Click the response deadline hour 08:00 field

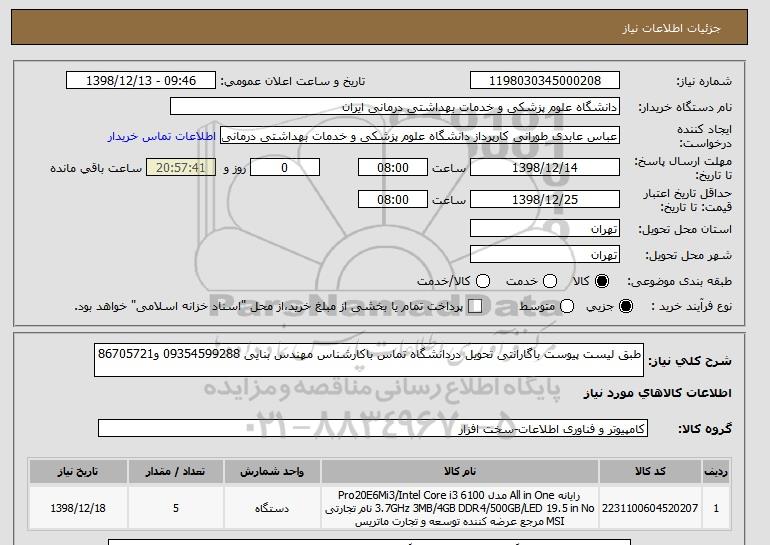click(393, 167)
